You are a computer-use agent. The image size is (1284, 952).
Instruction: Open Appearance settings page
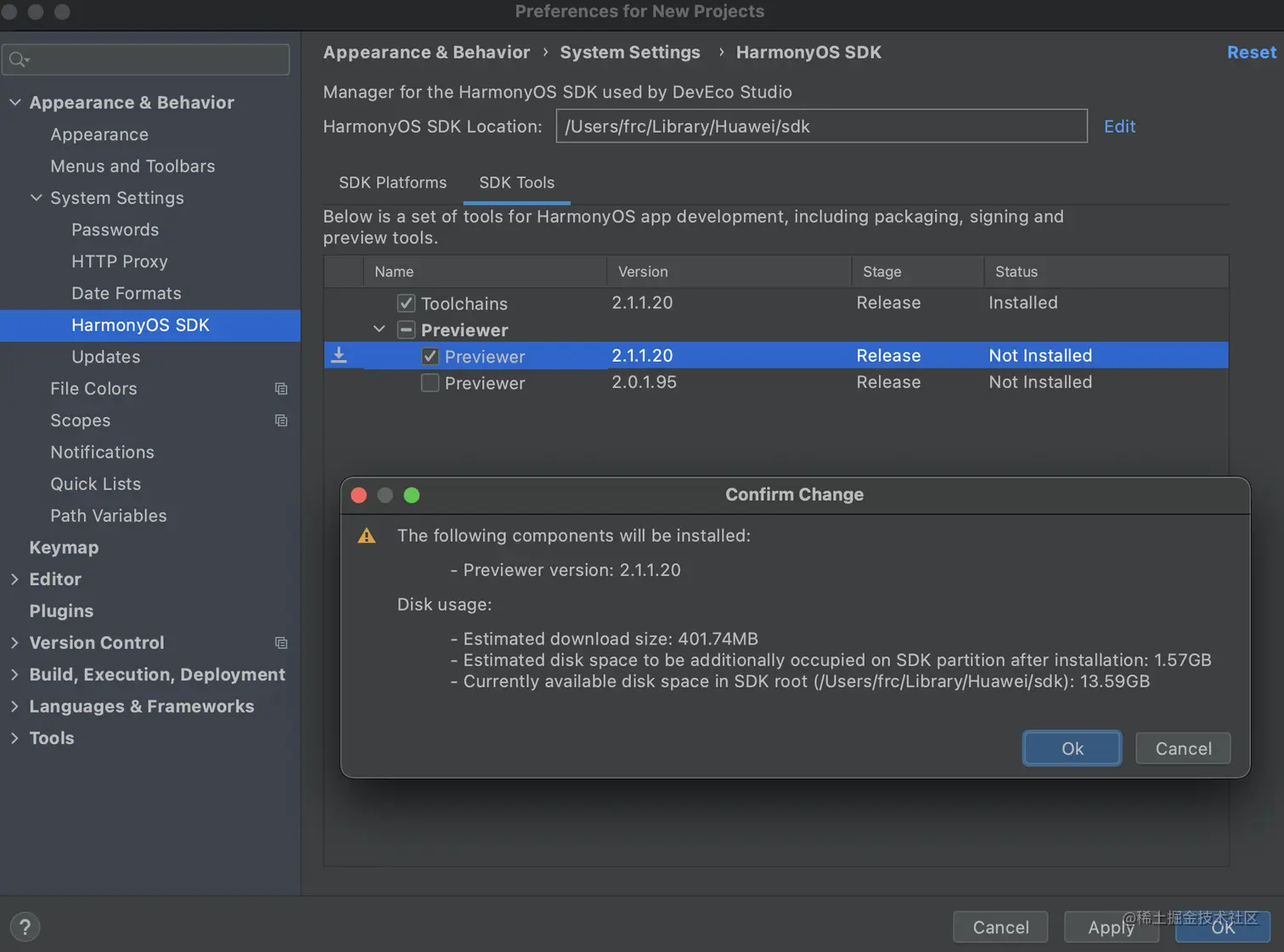click(x=99, y=134)
